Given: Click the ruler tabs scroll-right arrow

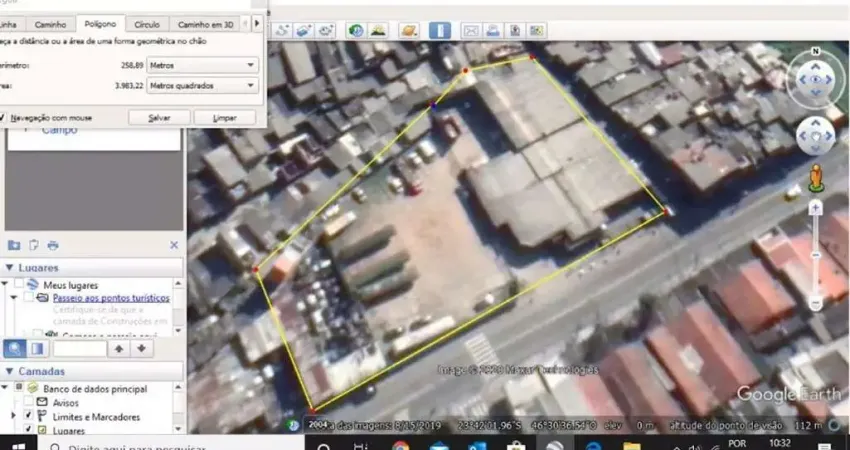Looking at the screenshot, I should click(257, 24).
